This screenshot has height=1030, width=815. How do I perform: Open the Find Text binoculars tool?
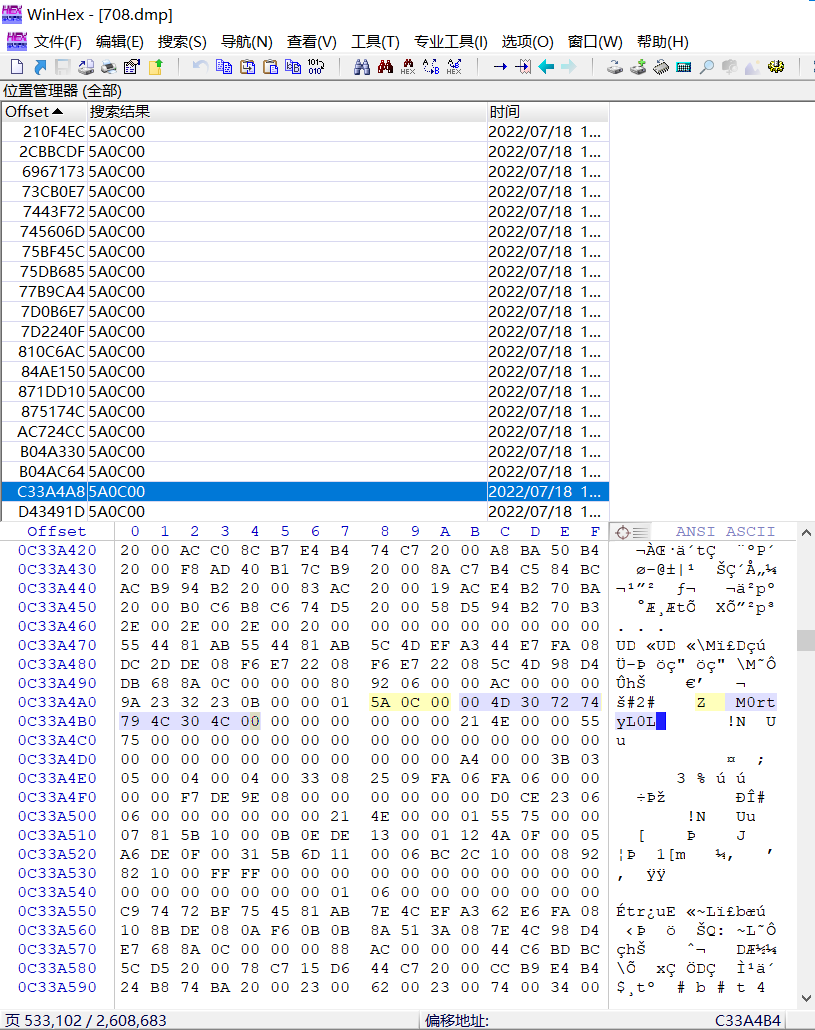[x=363, y=68]
